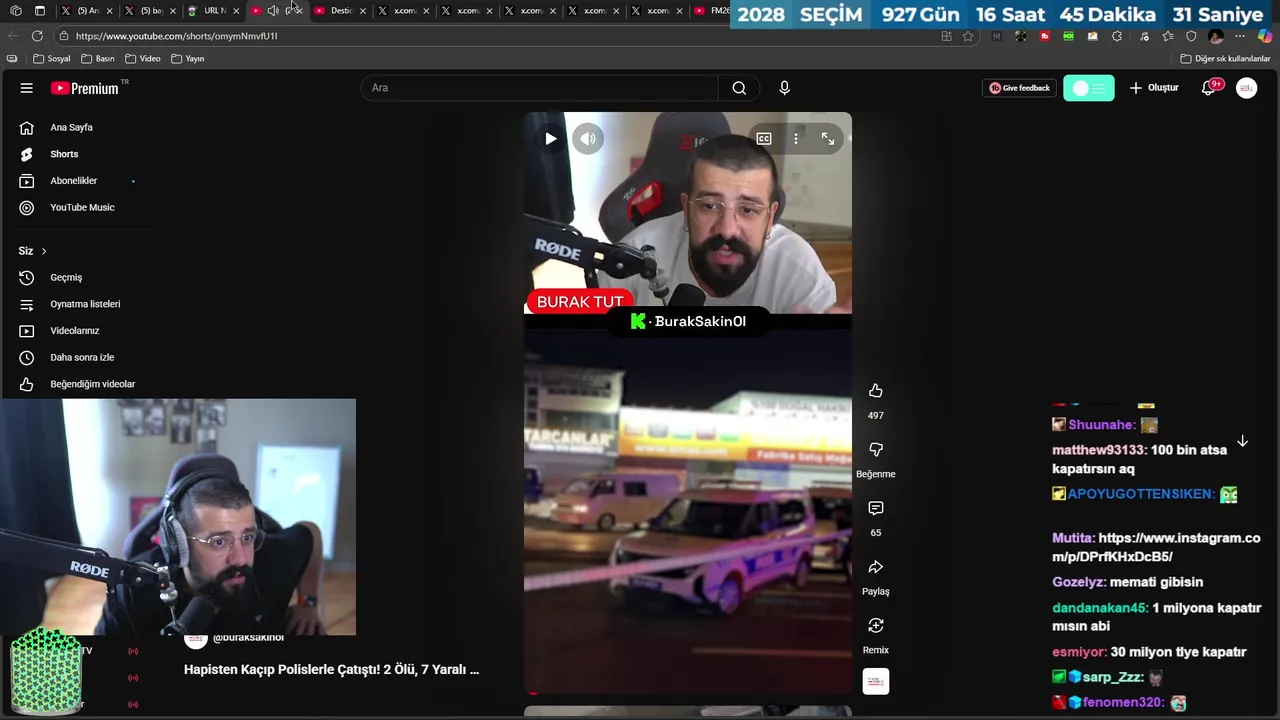Open Yayın bookmarks folder

pyautogui.click(x=188, y=59)
